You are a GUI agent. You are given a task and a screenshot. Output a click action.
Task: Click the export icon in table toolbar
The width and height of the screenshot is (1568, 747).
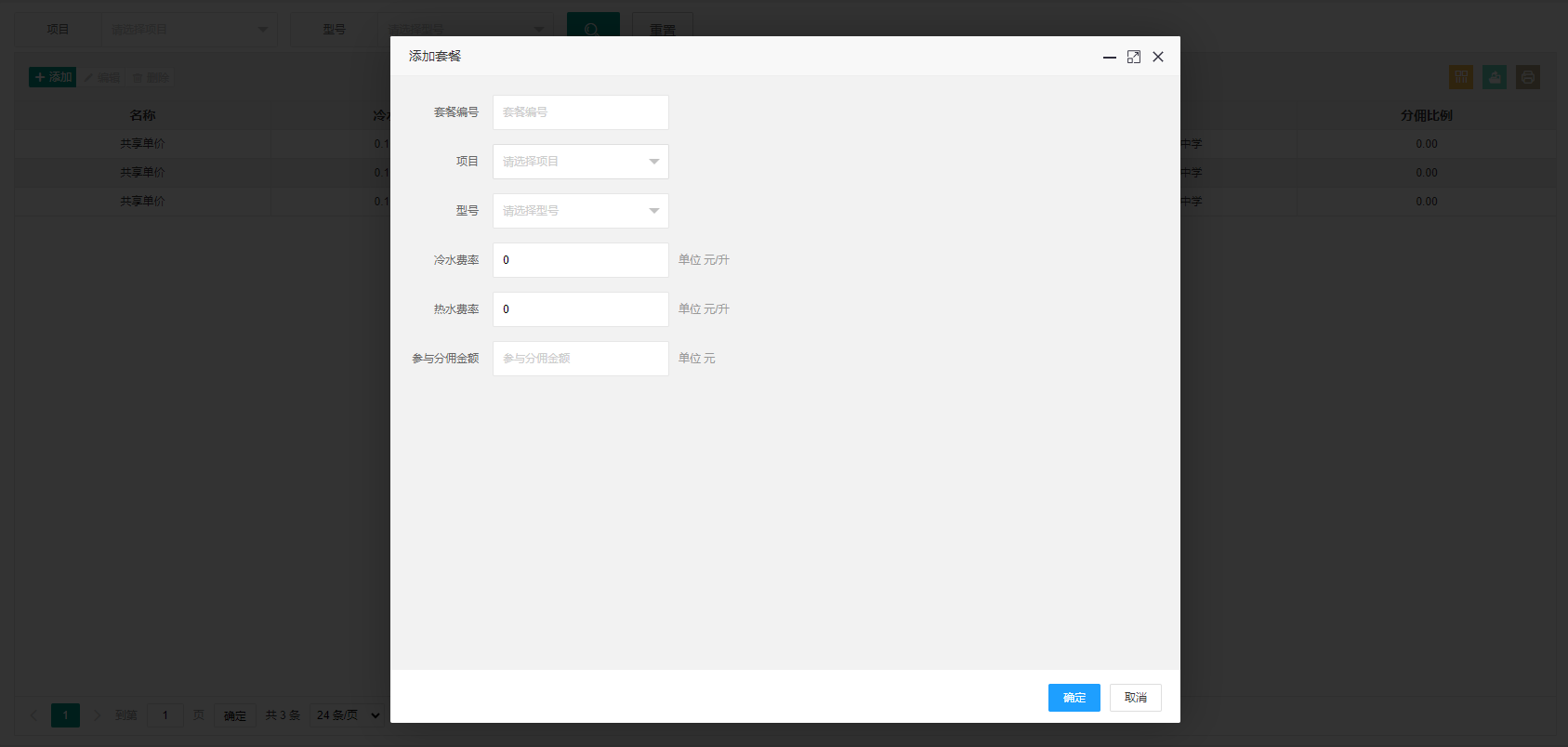pyautogui.click(x=1495, y=77)
